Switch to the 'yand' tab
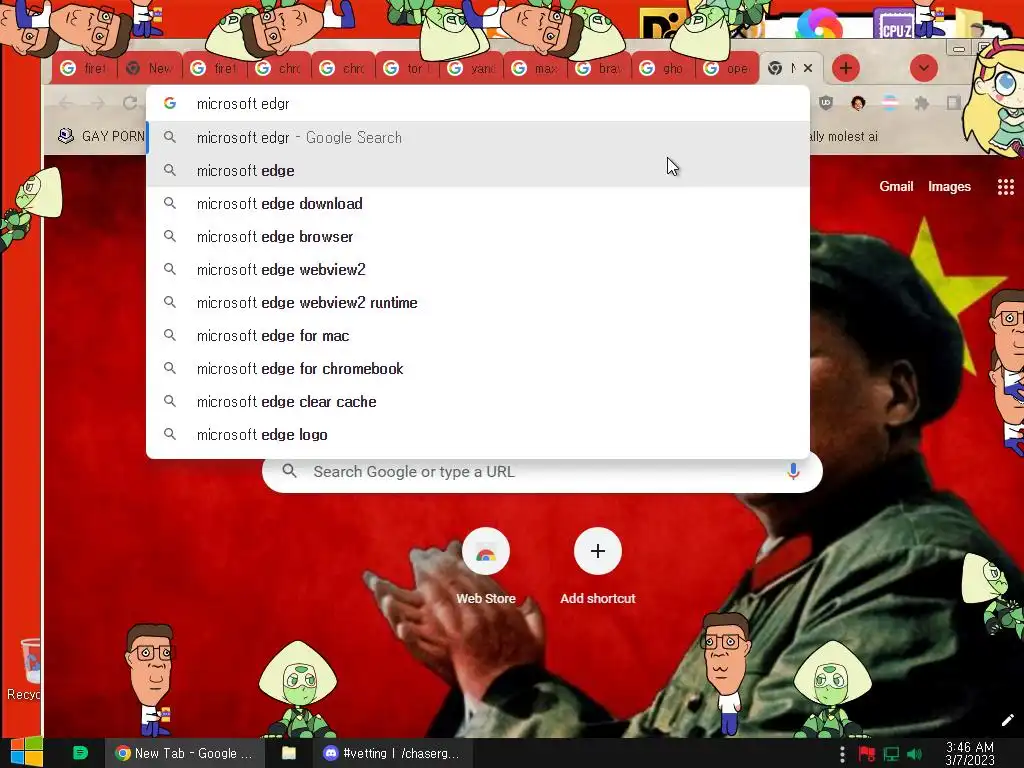Image resolution: width=1024 pixels, height=768 pixels. tap(472, 68)
